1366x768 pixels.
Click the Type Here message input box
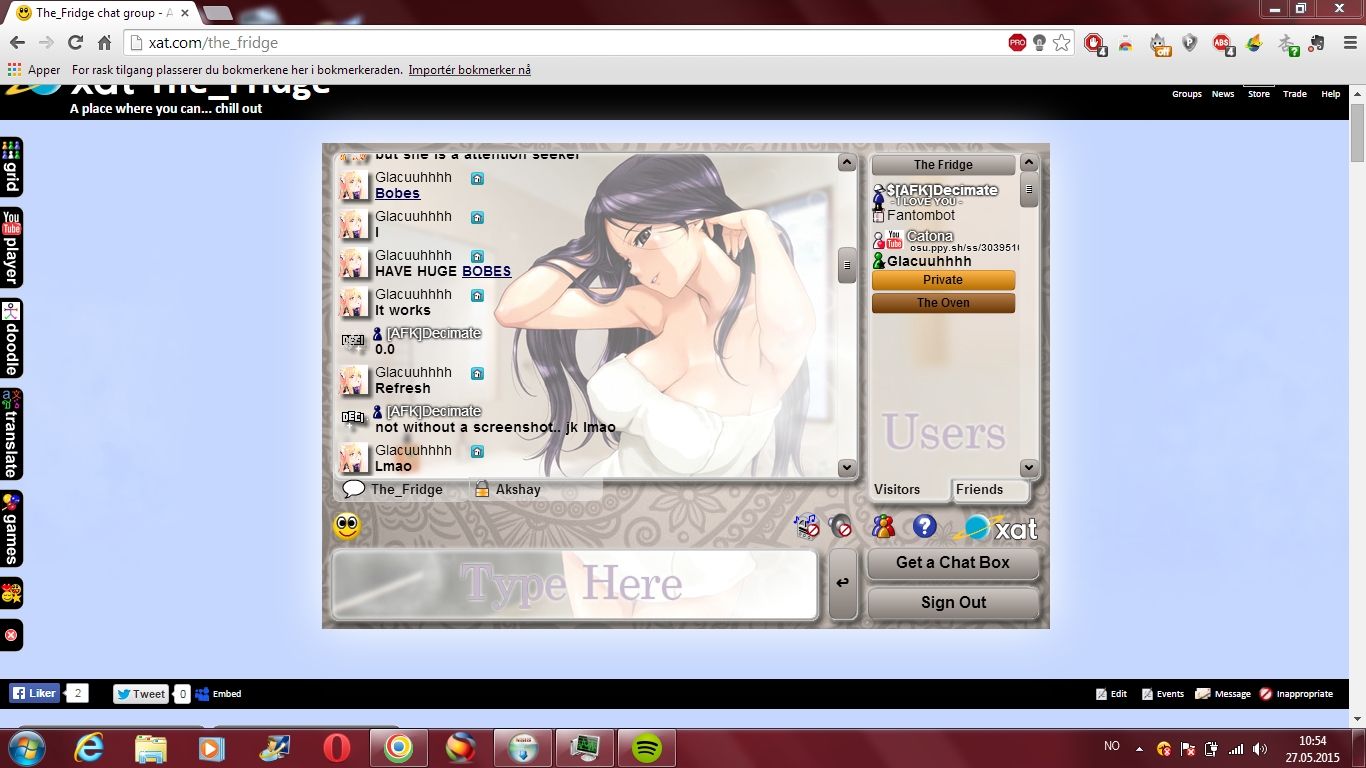coord(575,584)
